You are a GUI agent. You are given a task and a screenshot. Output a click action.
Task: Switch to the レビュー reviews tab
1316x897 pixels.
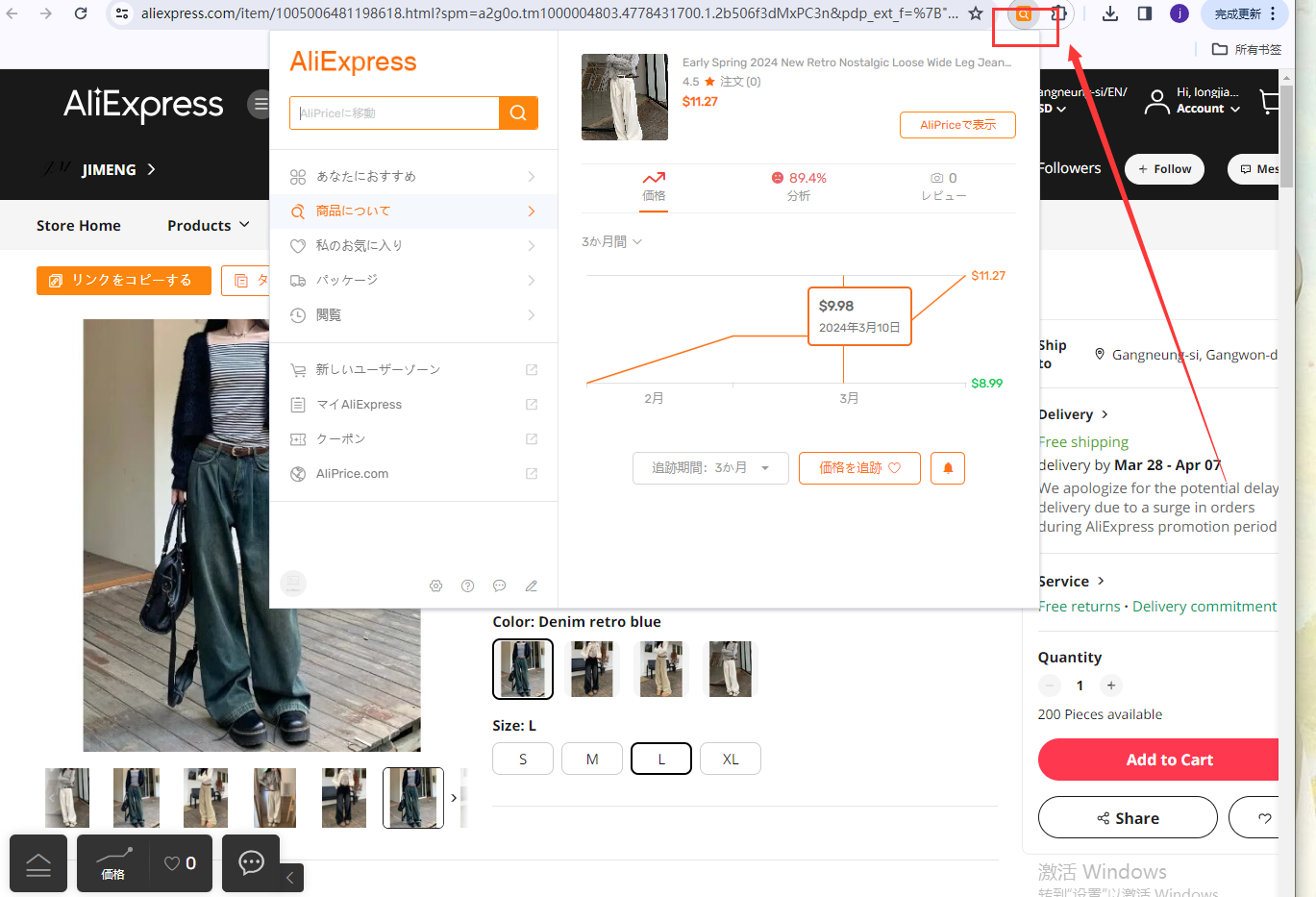(x=944, y=187)
